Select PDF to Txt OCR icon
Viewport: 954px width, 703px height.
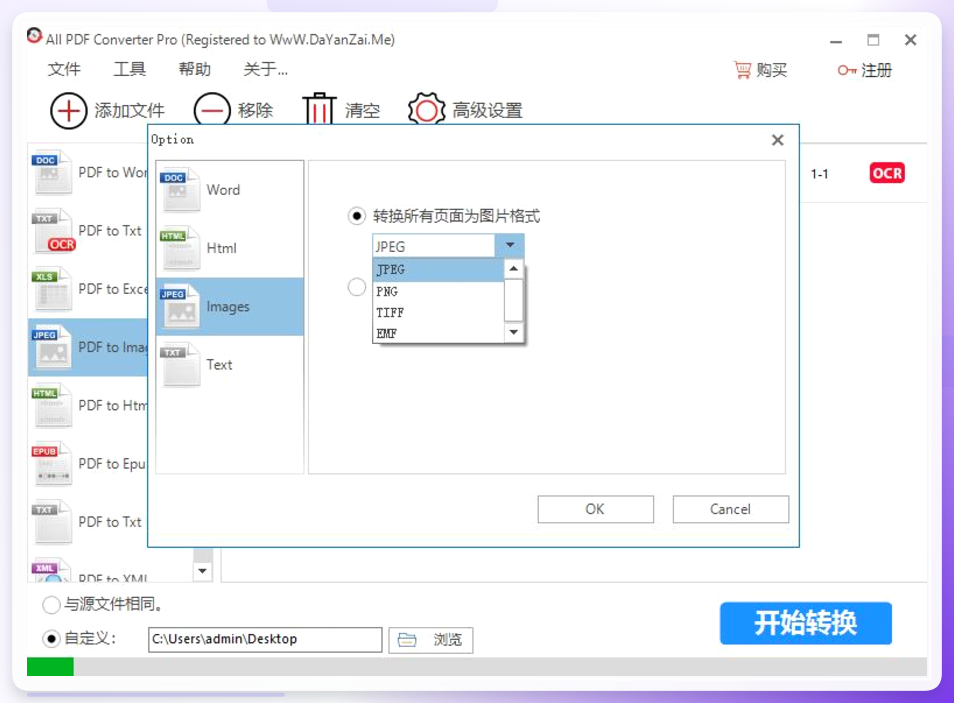[53, 231]
